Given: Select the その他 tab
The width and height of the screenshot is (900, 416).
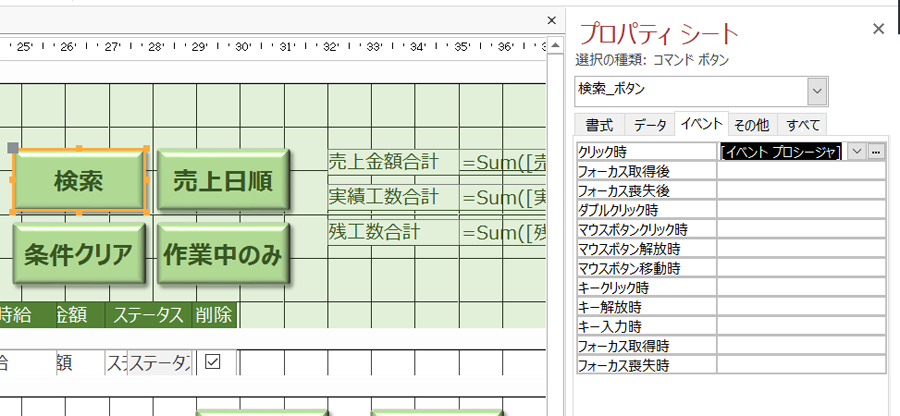Looking at the screenshot, I should (x=751, y=125).
